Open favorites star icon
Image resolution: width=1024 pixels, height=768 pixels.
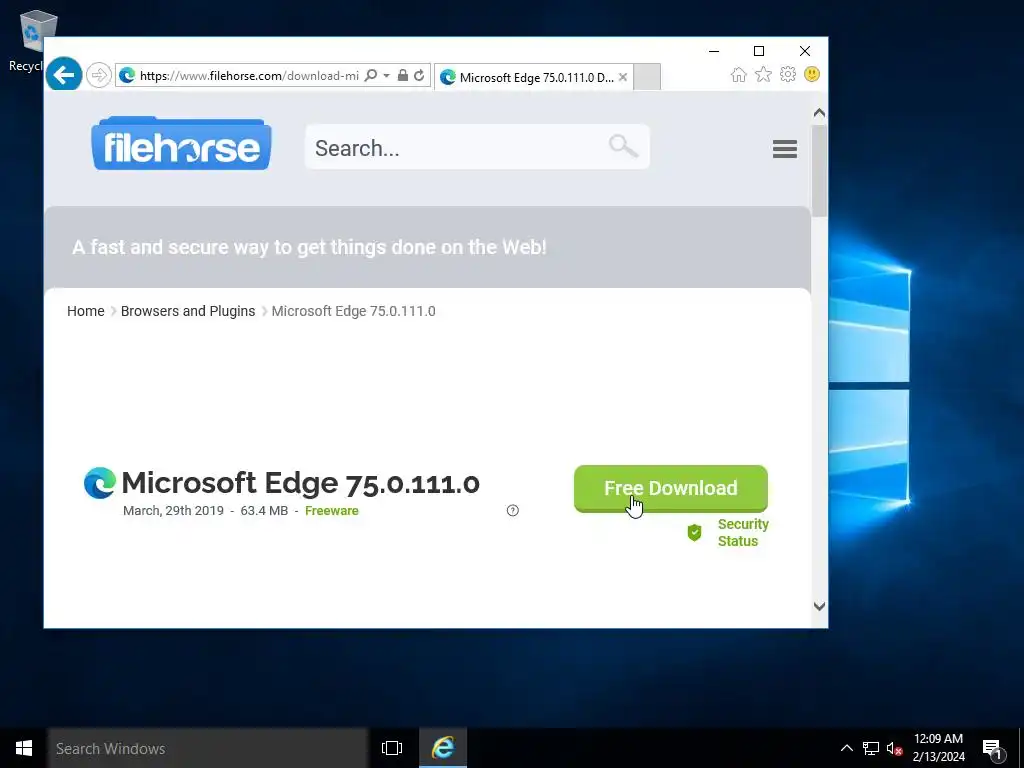763,74
